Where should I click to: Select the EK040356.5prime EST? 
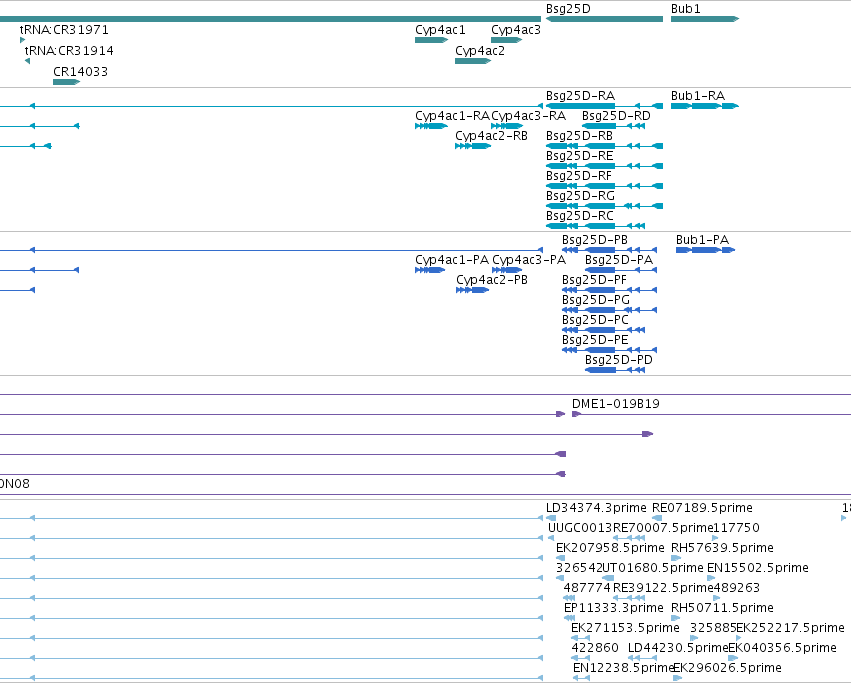click(733, 658)
